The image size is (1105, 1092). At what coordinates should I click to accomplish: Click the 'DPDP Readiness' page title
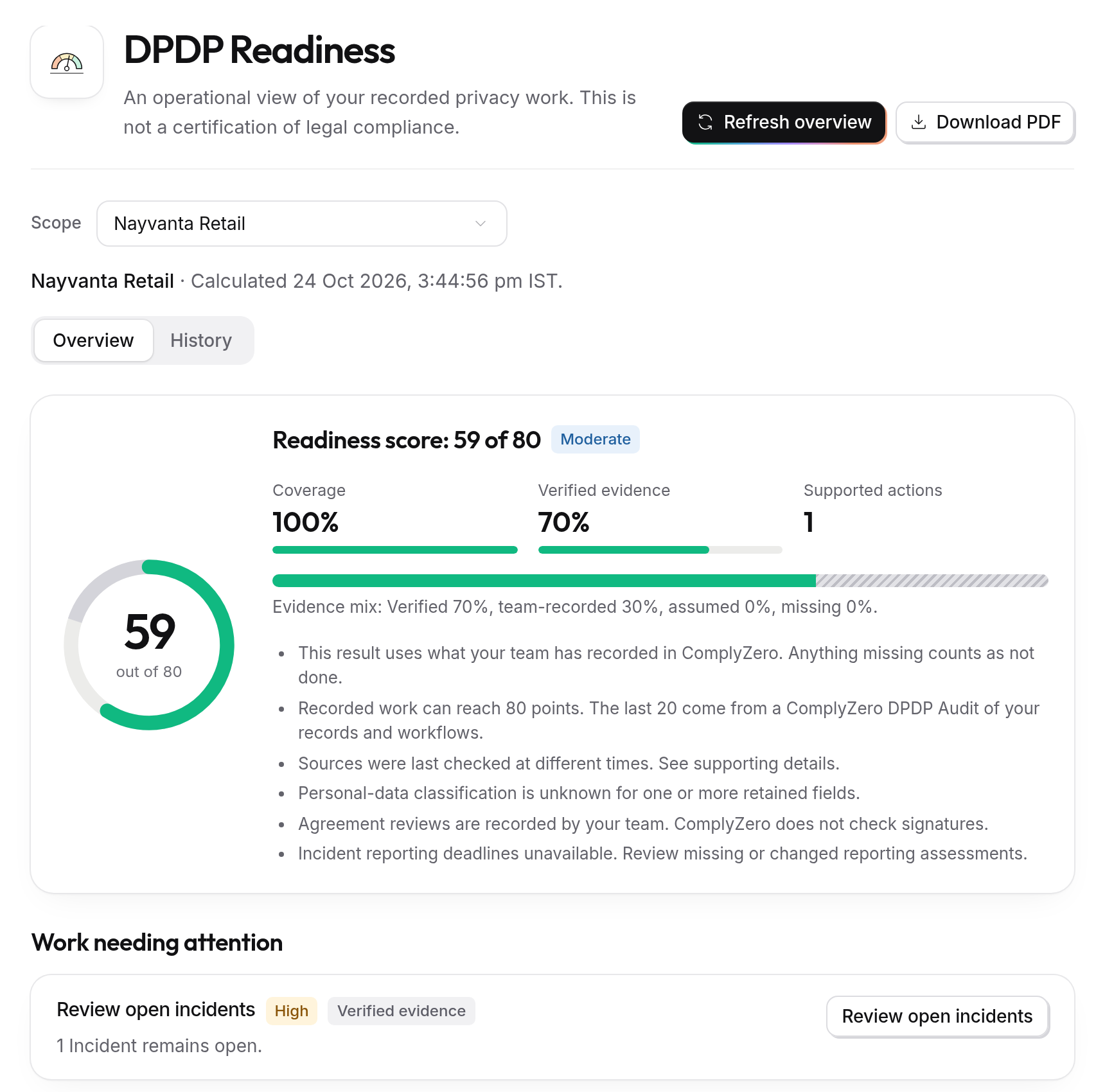pos(260,50)
